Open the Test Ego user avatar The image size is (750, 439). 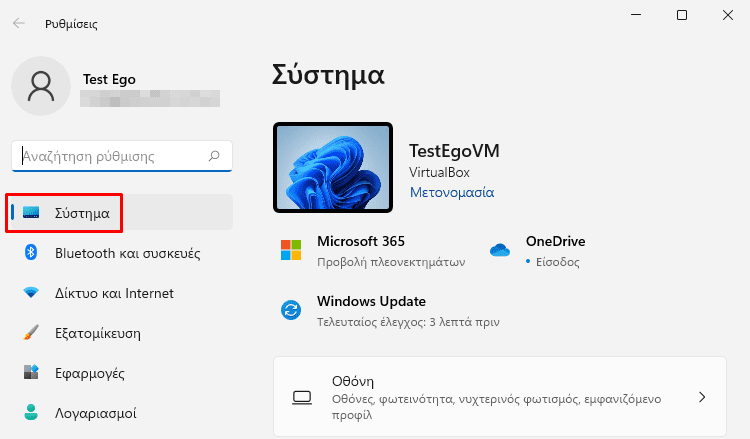pos(41,86)
